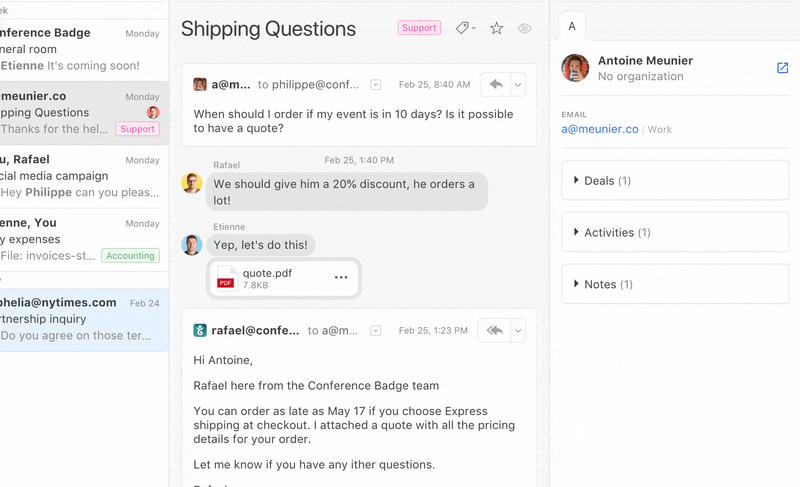The width and height of the screenshot is (800, 487).
Task: Select the A contact tab
Action: point(572,26)
